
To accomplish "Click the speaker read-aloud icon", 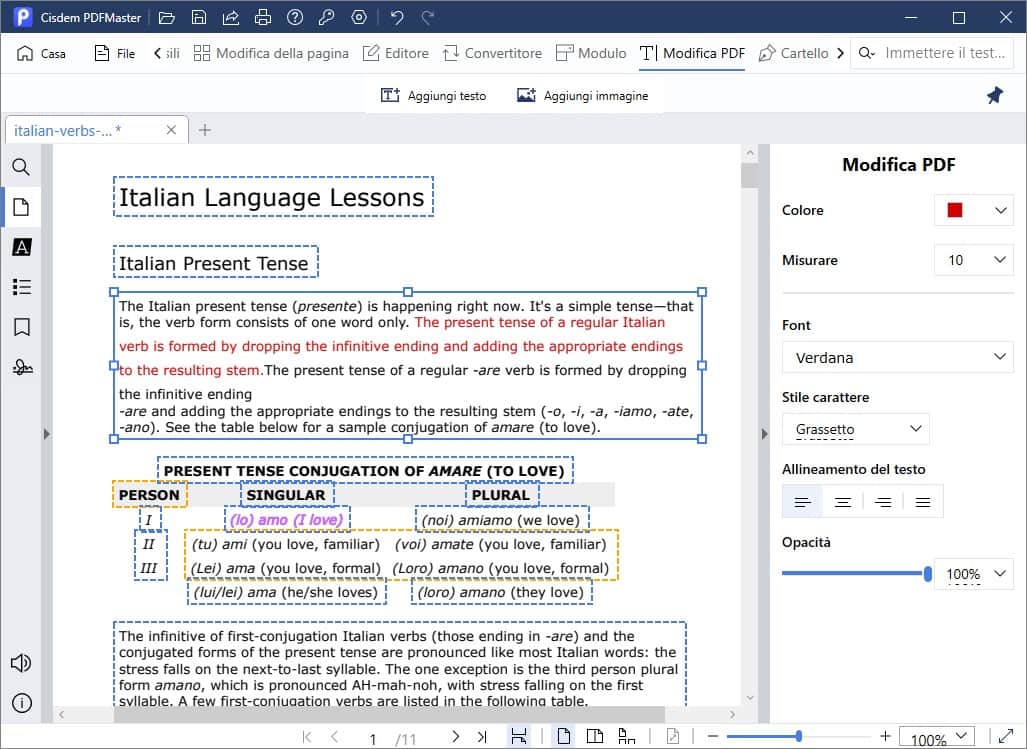I will pos(20,663).
